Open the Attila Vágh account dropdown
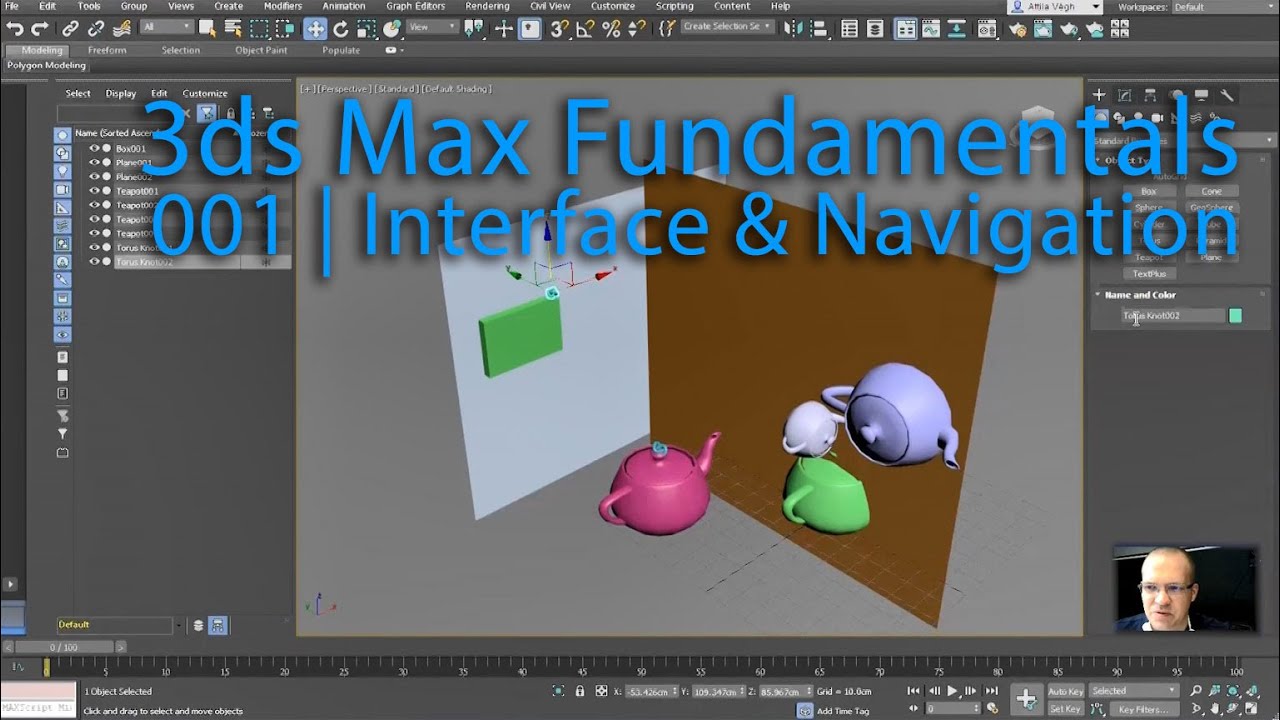 click(x=1055, y=6)
